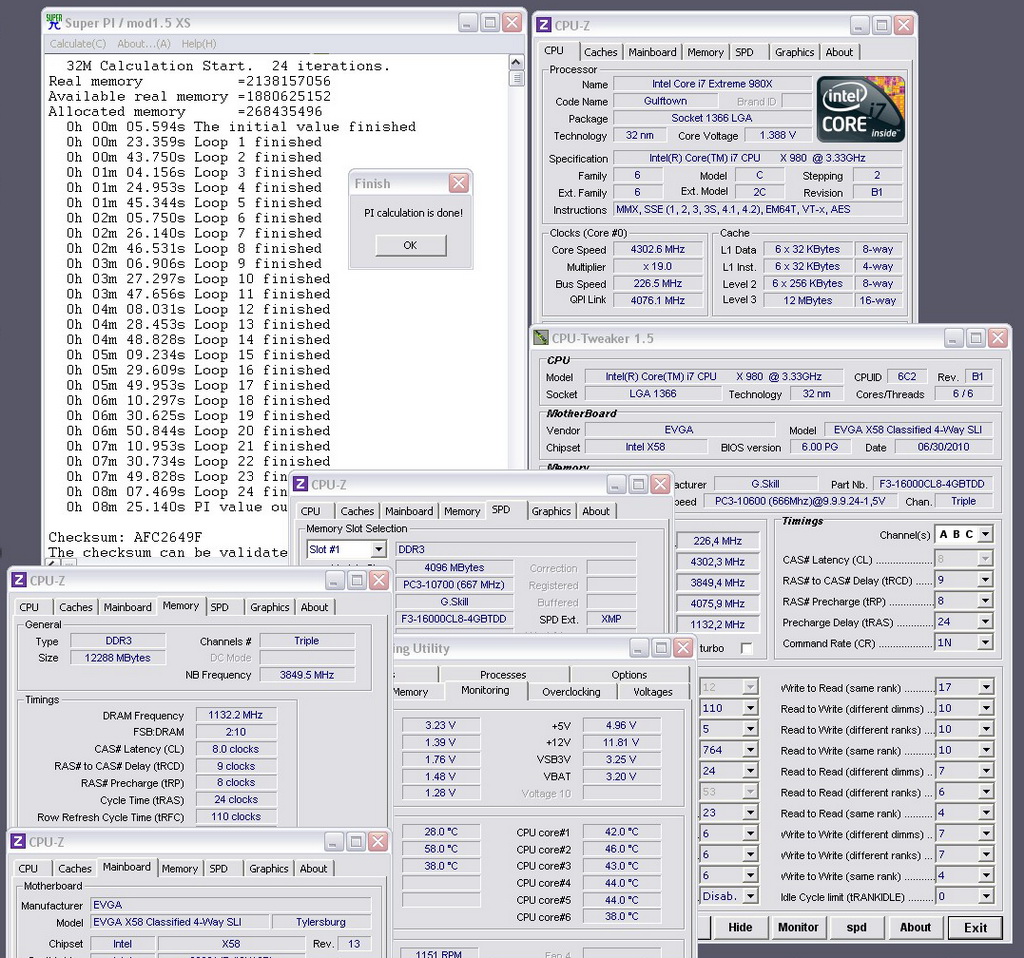Open the Help(H) menu in Super PI

(199, 44)
